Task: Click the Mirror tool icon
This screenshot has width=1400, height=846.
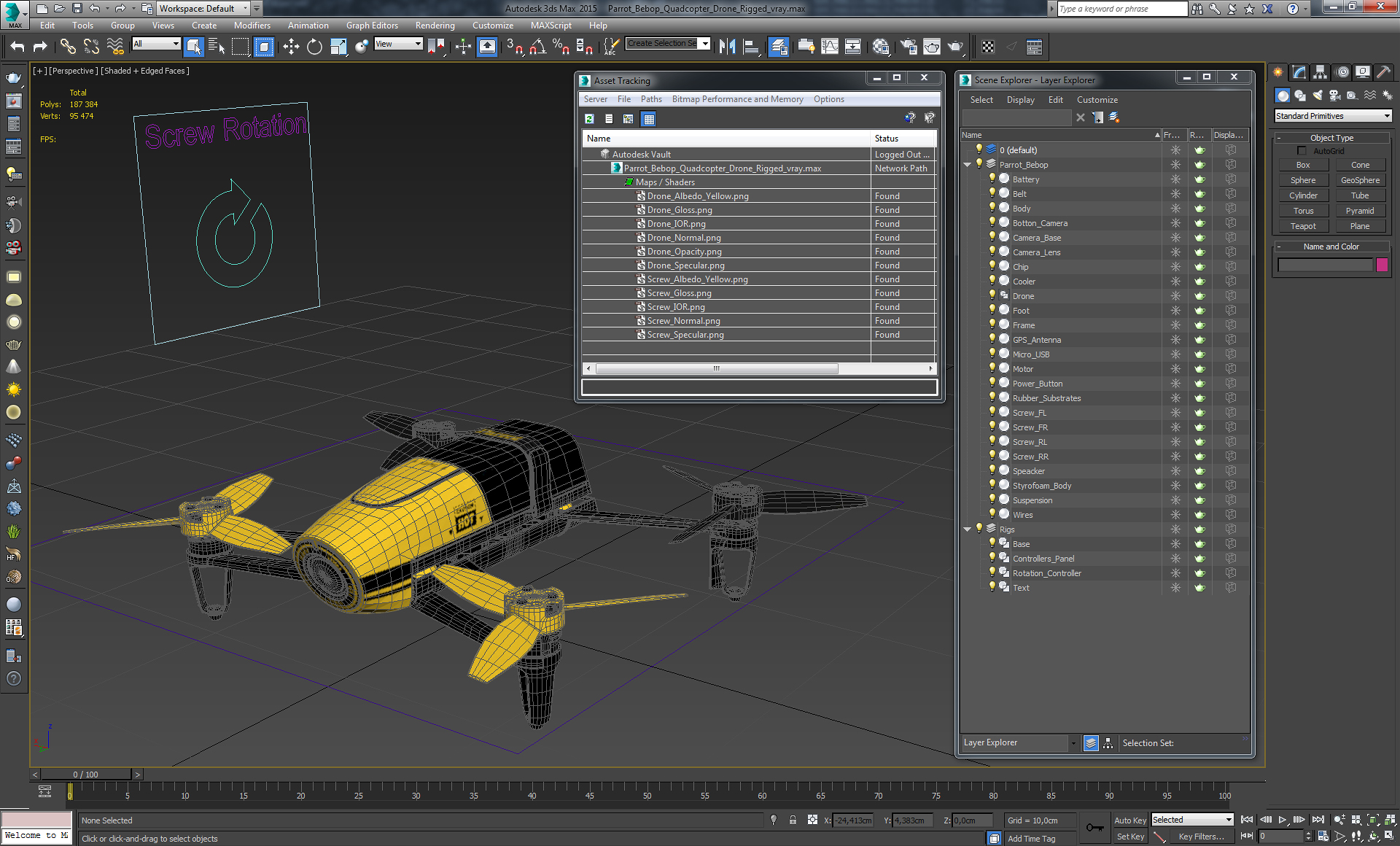Action: click(728, 47)
